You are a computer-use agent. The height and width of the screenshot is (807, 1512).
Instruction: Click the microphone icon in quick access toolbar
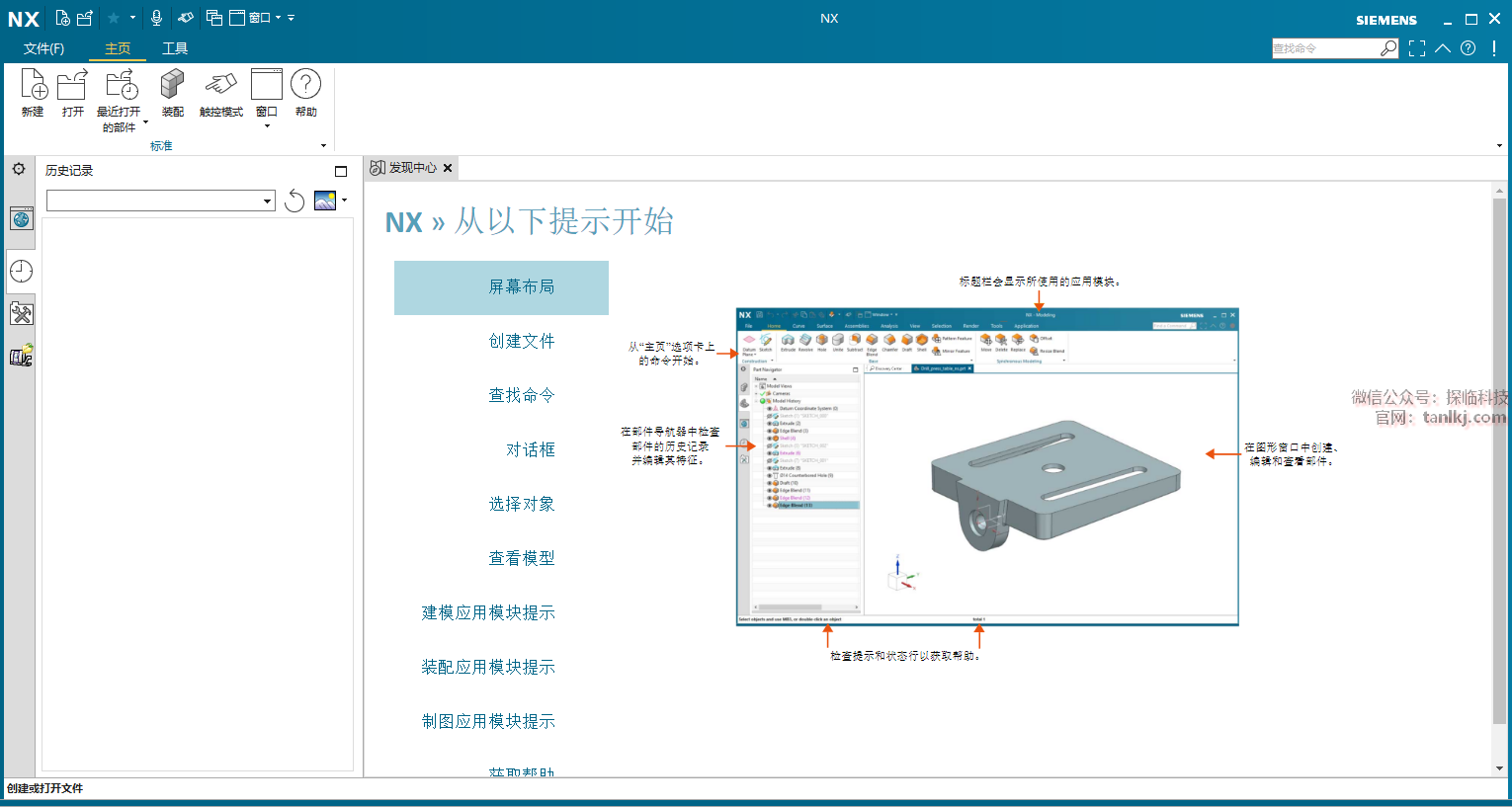pyautogui.click(x=156, y=18)
